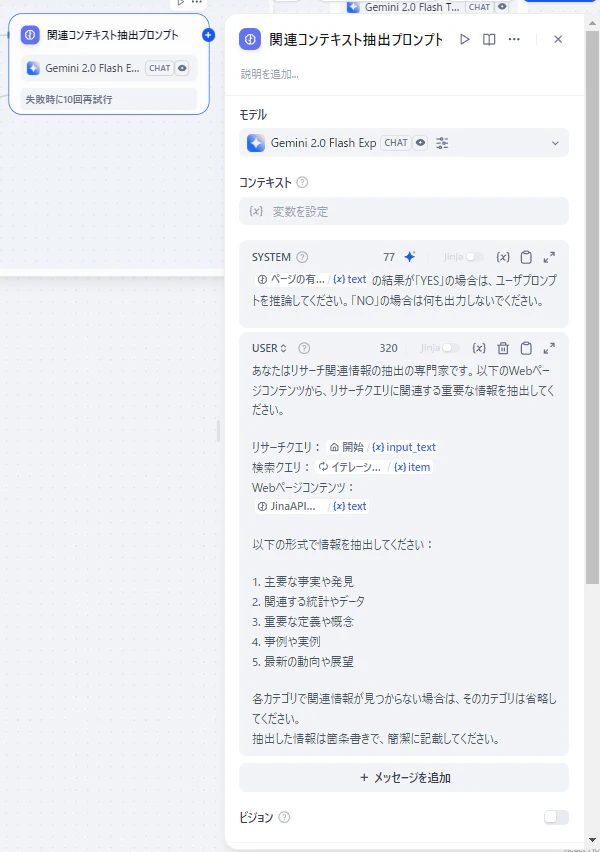600x852 pixels.
Task: Click the text 1. 主要な事実や発見
Action: pyautogui.click(x=303, y=581)
